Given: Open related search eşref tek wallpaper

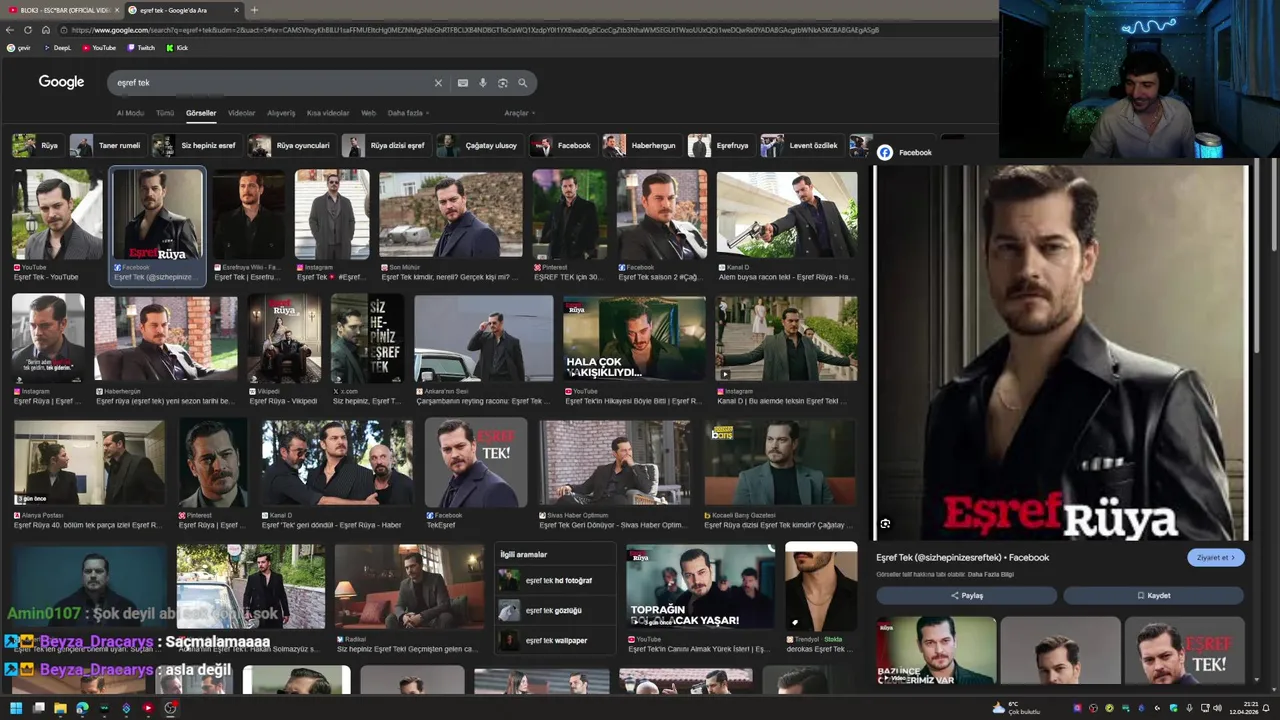Looking at the screenshot, I should point(554,640).
